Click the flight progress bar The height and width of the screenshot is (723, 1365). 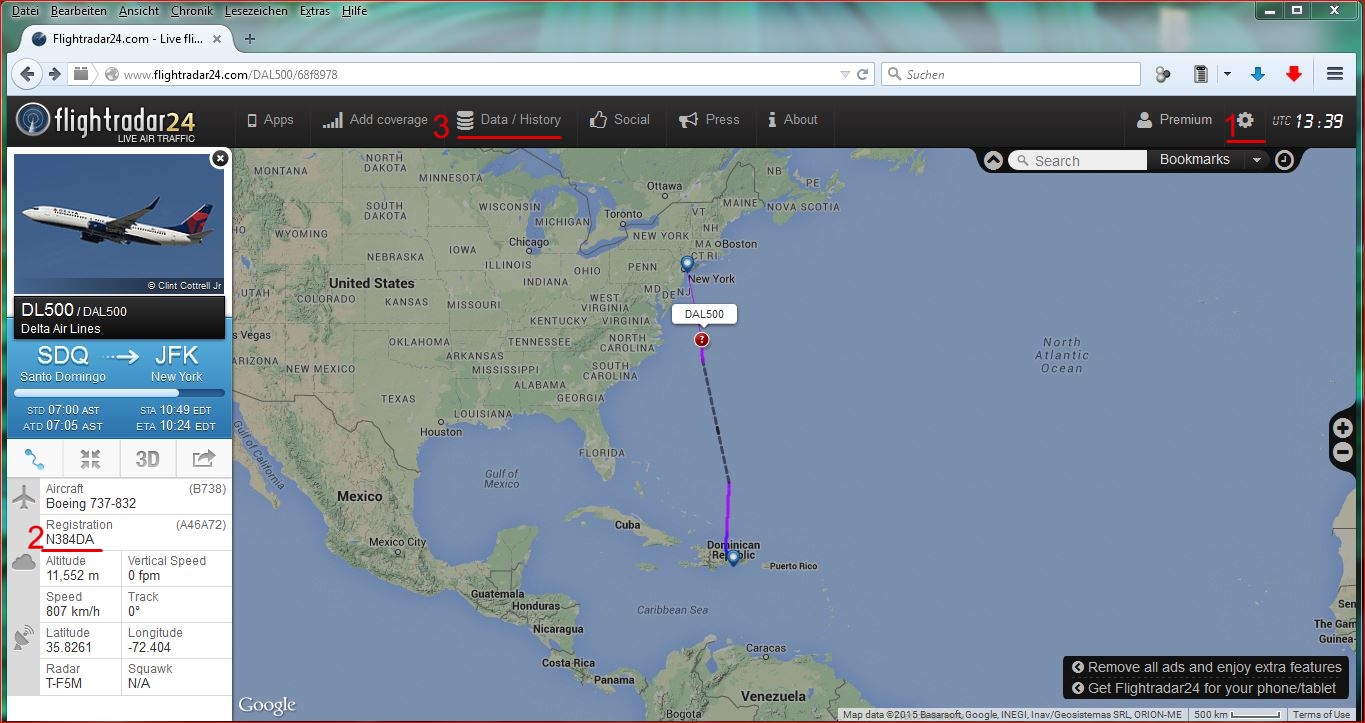point(119,393)
